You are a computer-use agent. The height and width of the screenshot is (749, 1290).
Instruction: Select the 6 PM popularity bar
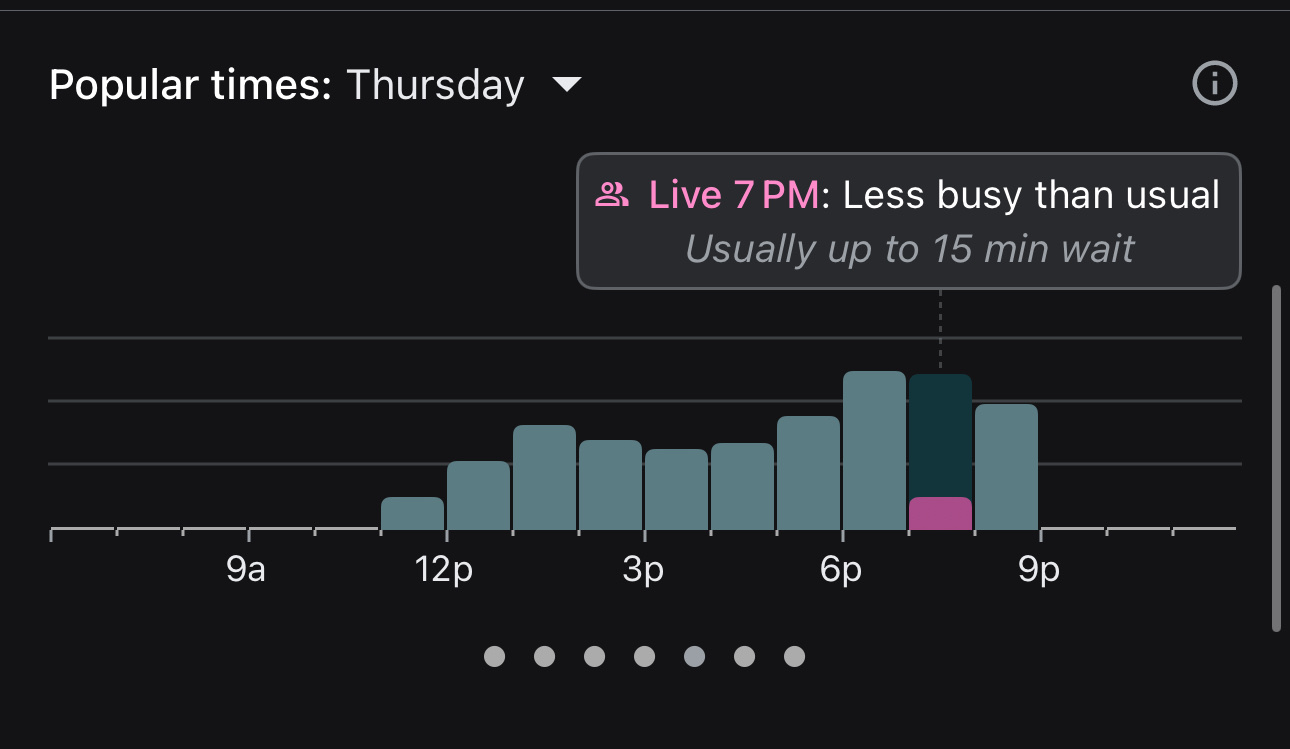click(x=874, y=450)
